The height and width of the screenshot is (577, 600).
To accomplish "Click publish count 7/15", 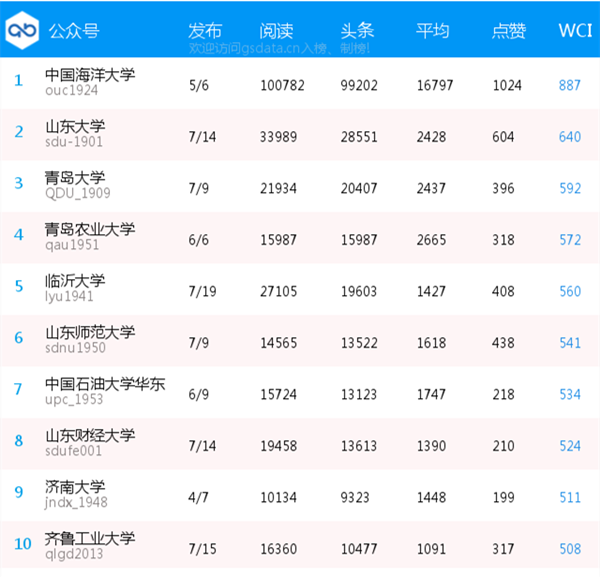I will (202, 549).
